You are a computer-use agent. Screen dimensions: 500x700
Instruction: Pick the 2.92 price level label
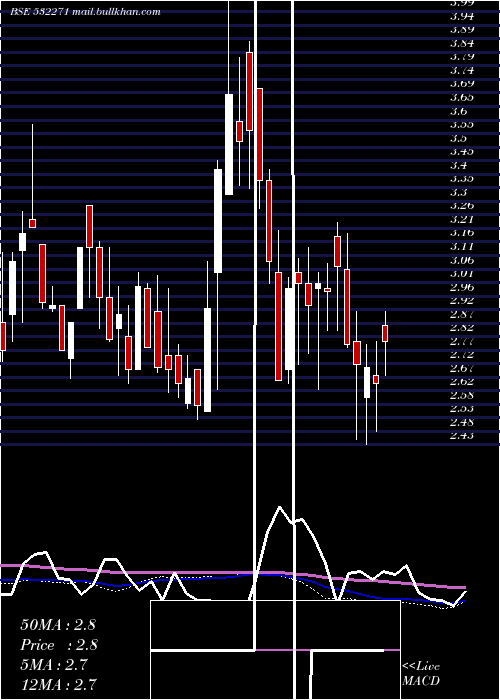tap(462, 300)
